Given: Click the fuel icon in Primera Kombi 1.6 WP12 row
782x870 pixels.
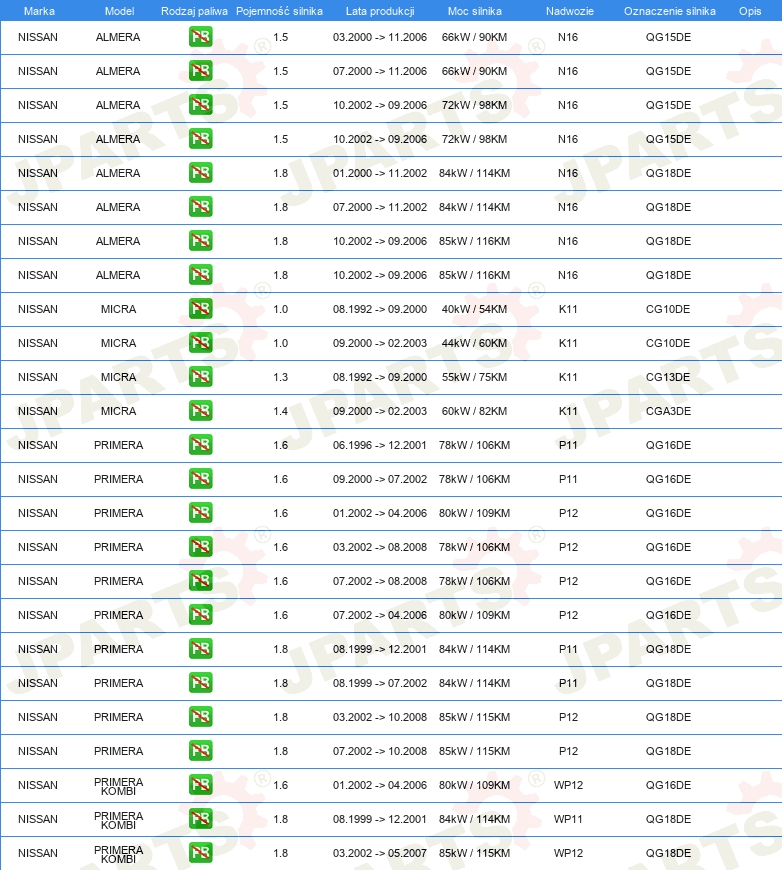Looking at the screenshot, I should 200,785.
